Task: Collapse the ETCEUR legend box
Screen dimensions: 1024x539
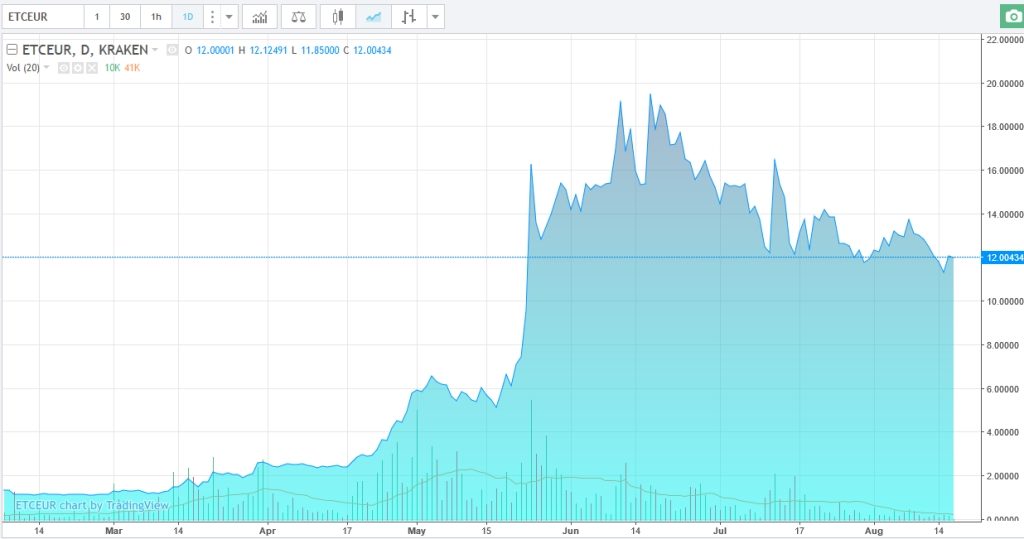Action: point(11,50)
